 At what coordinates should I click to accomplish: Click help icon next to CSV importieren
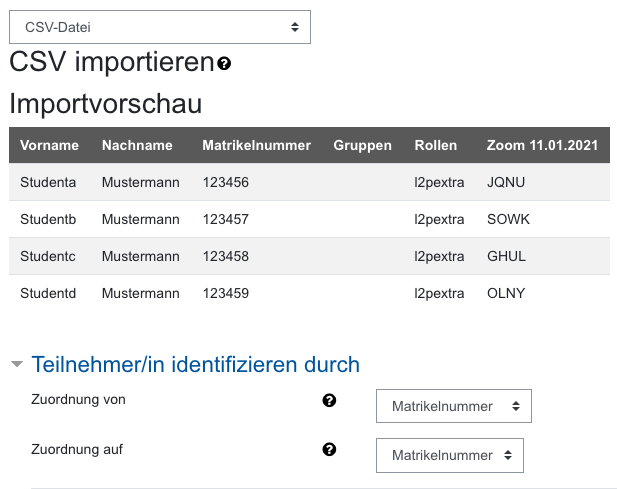tap(224, 63)
